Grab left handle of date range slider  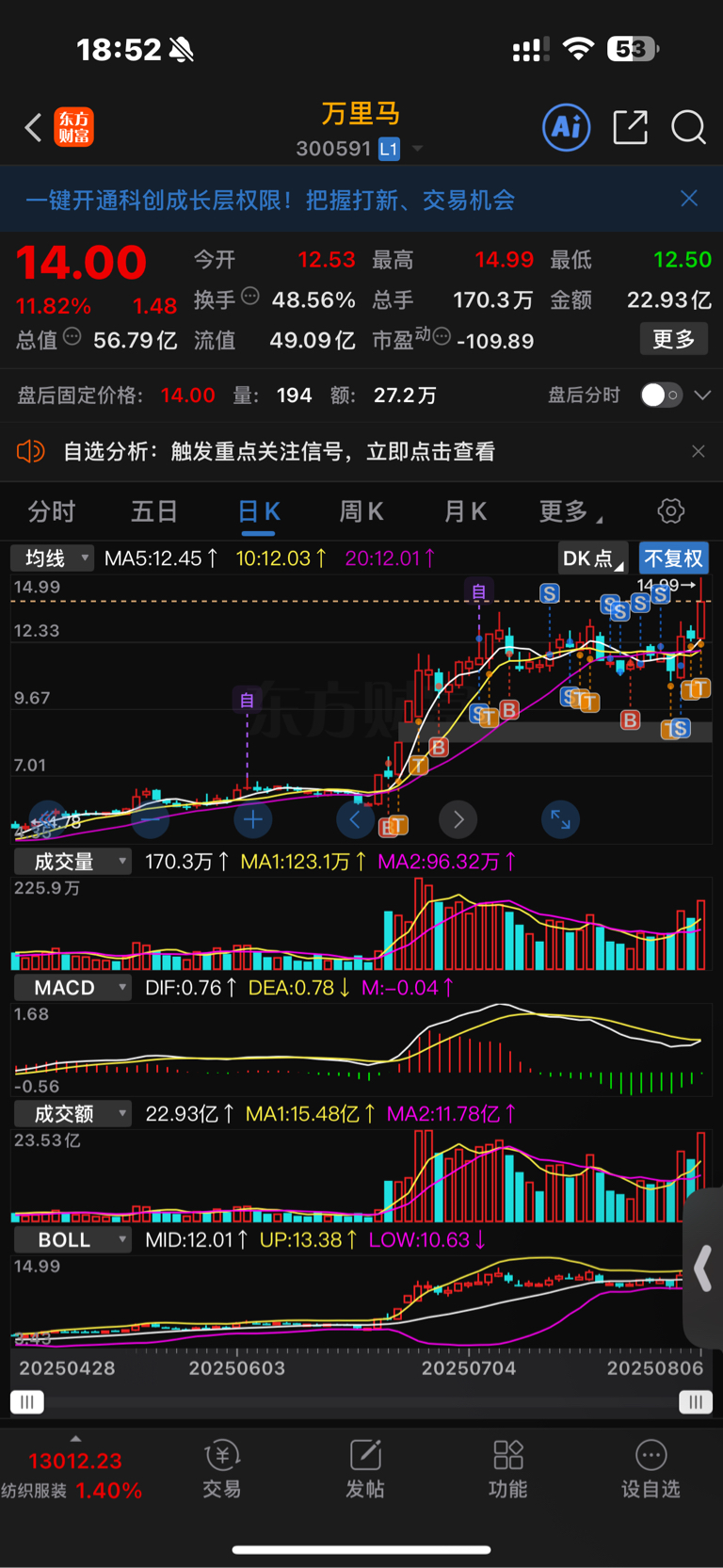point(27,1402)
